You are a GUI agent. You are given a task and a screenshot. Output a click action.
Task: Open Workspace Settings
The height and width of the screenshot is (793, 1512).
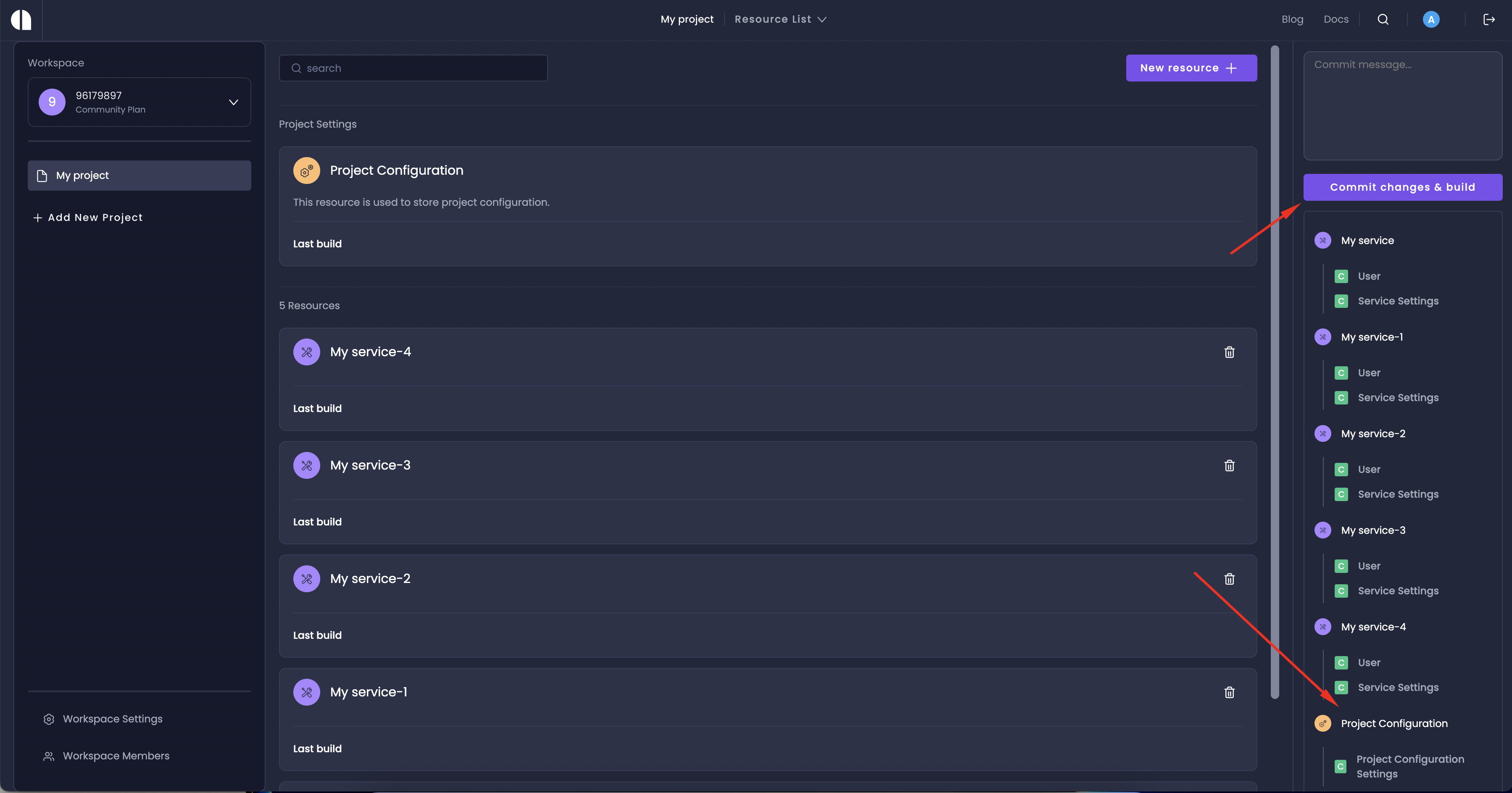pyautogui.click(x=112, y=719)
